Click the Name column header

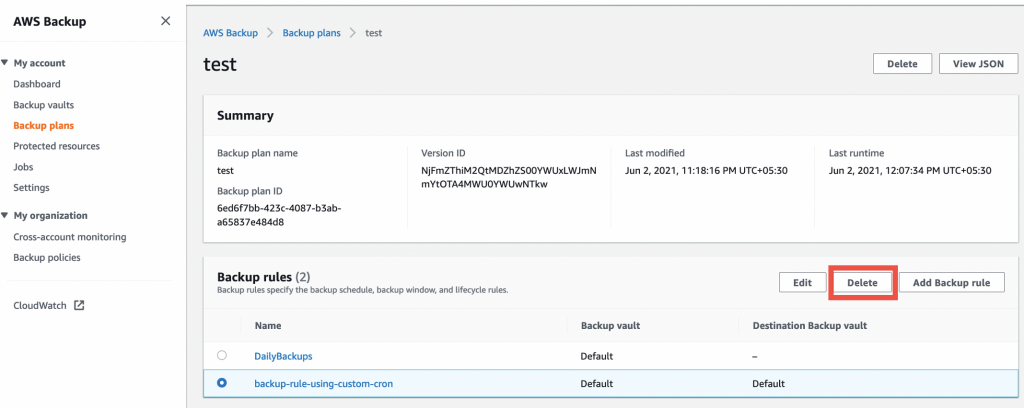(x=268, y=325)
